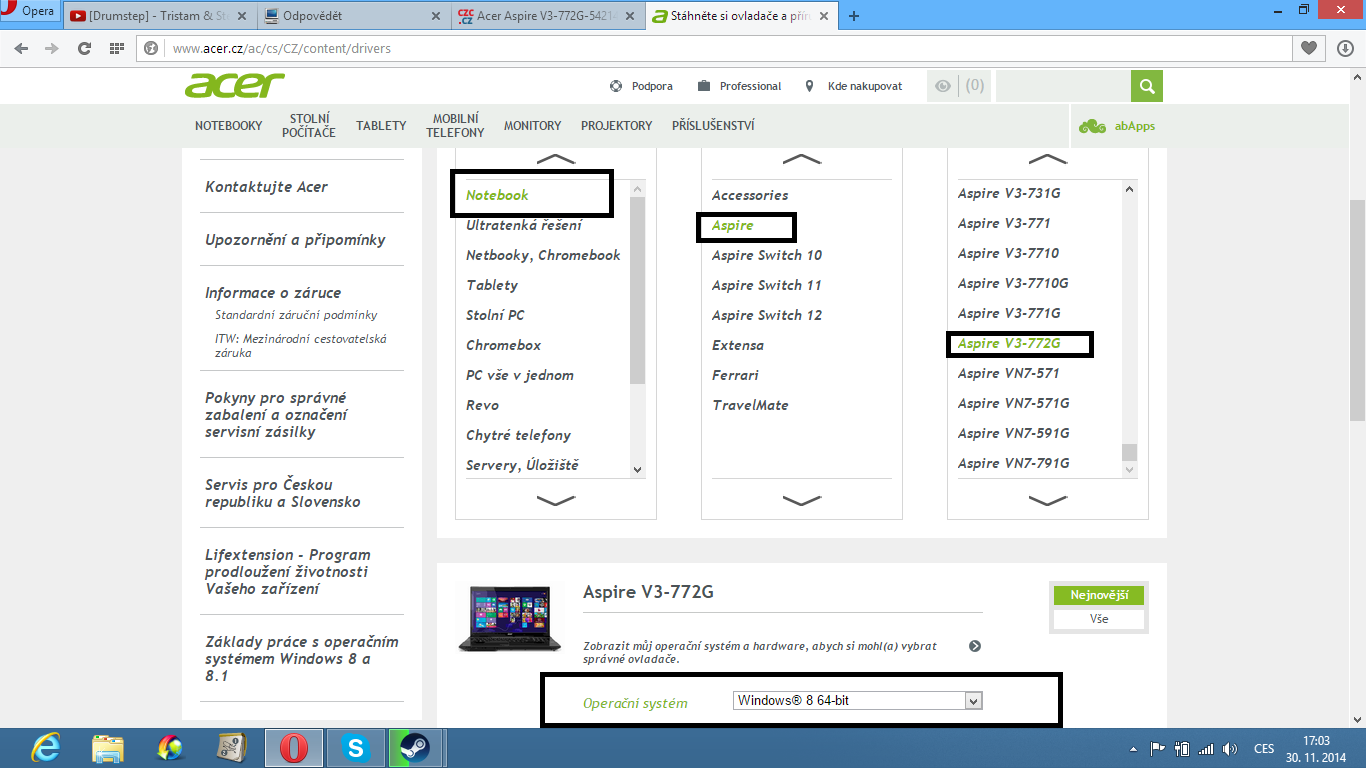Click the volume speaker tray icon

(x=1231, y=748)
